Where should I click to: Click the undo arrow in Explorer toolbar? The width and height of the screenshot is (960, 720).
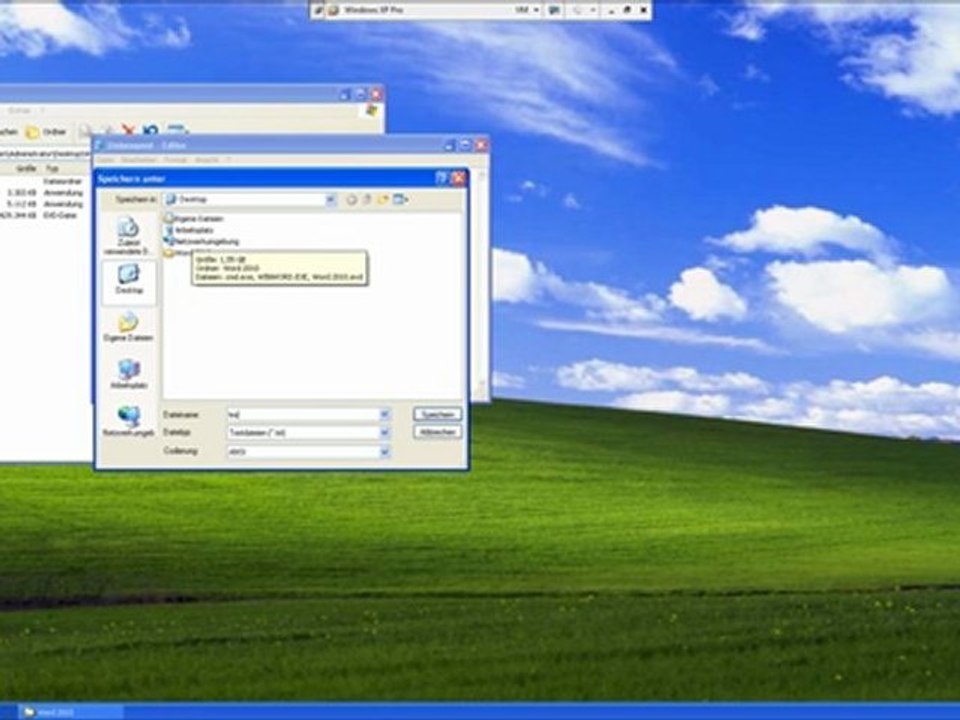(150, 130)
